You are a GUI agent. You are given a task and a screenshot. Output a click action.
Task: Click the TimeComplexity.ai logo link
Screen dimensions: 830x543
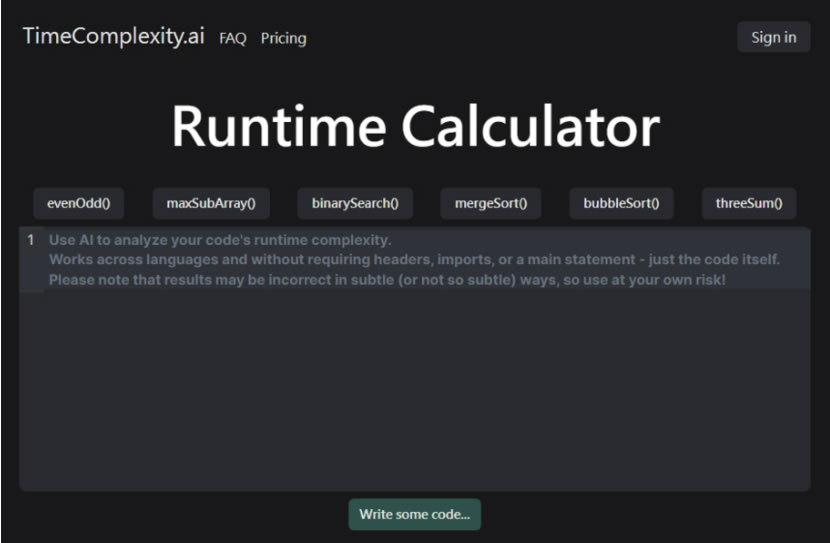[x=113, y=37]
